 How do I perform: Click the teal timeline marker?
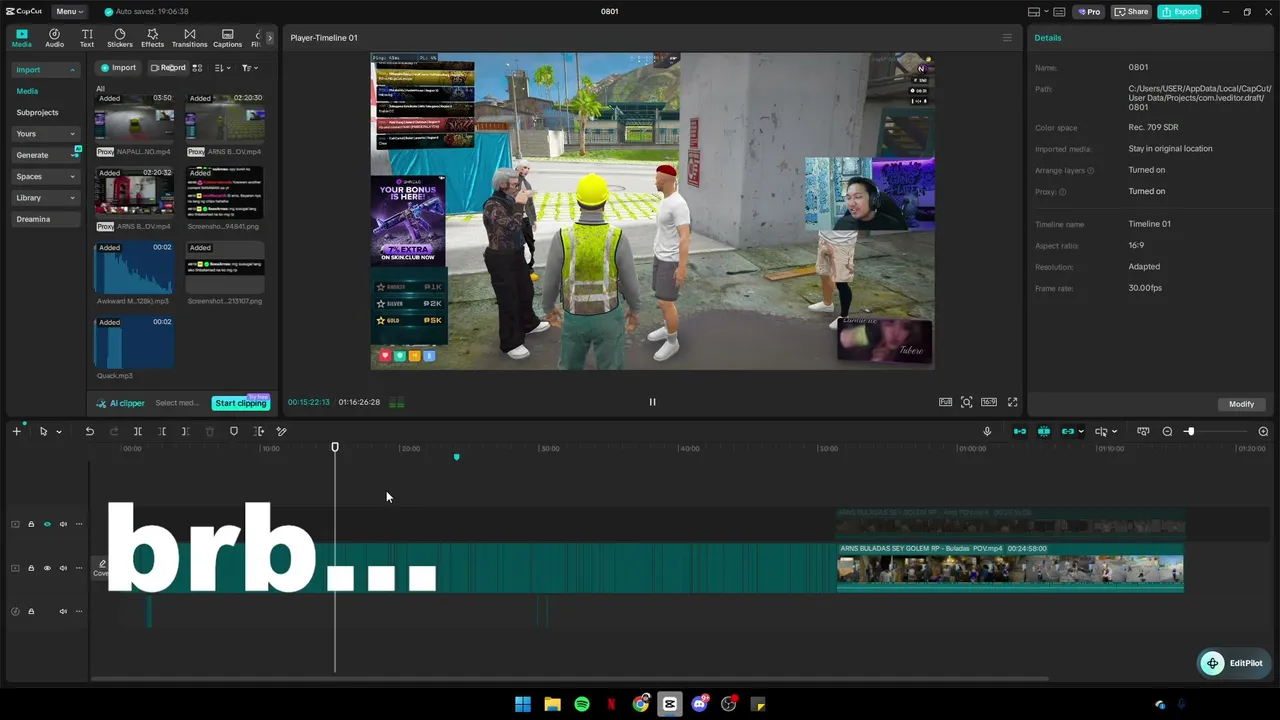pos(456,457)
